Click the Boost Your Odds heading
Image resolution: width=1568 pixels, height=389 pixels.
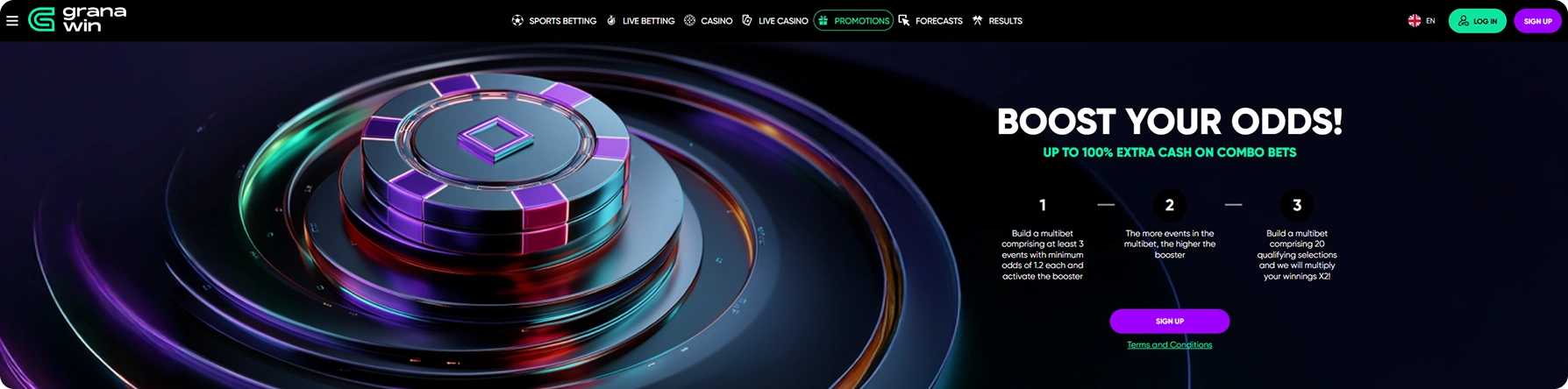(x=1169, y=122)
